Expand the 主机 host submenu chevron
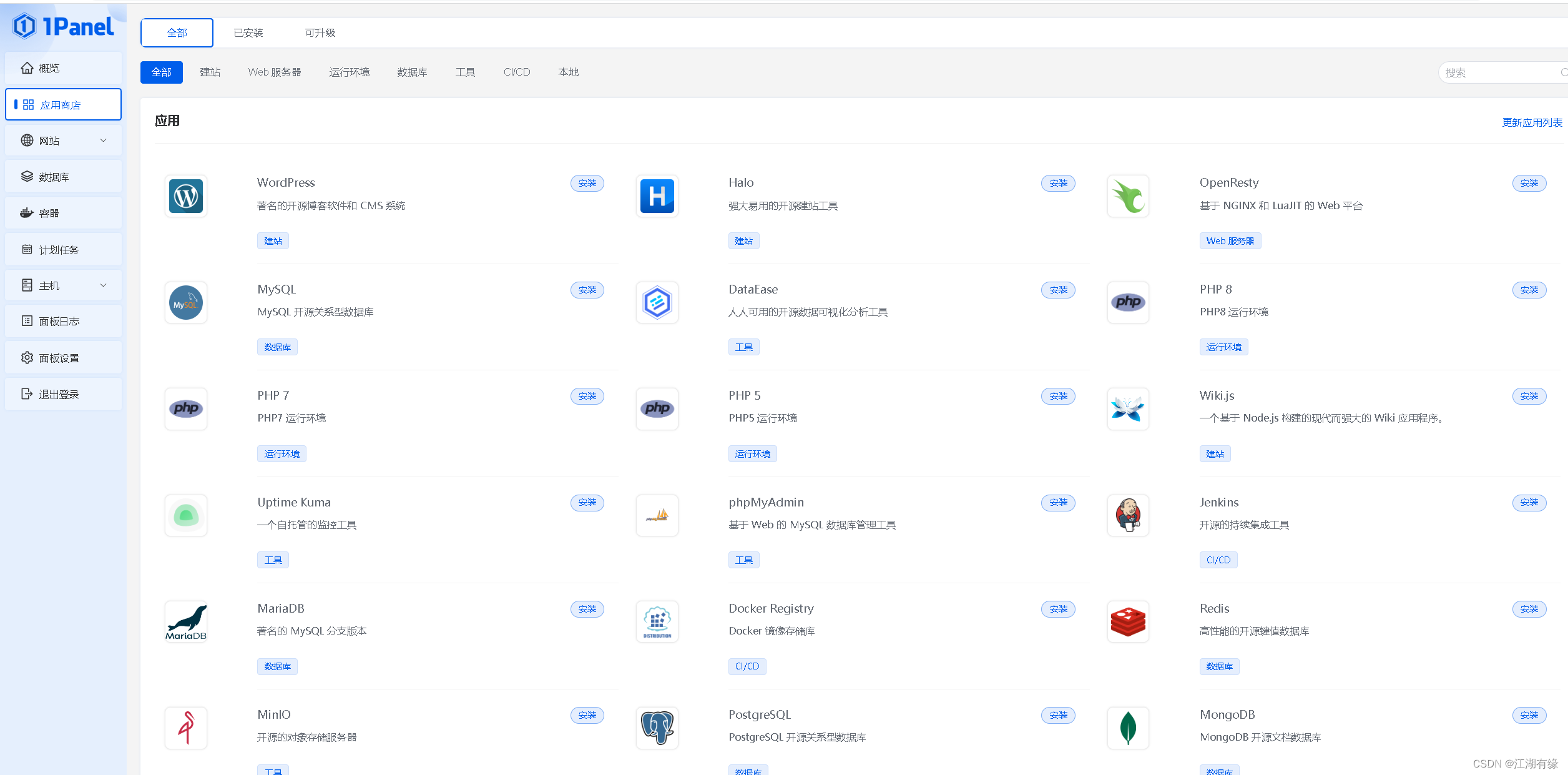The image size is (1568, 775). pyautogui.click(x=104, y=285)
